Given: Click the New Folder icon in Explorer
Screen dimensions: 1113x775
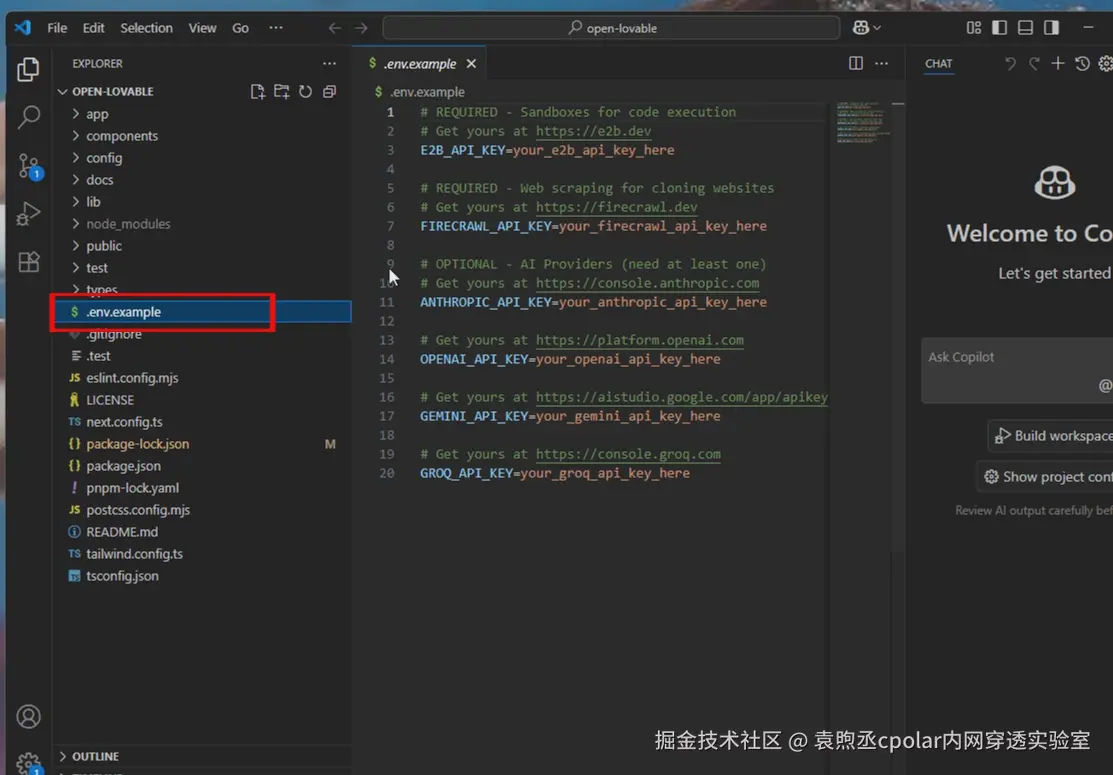Looking at the screenshot, I should (x=282, y=92).
